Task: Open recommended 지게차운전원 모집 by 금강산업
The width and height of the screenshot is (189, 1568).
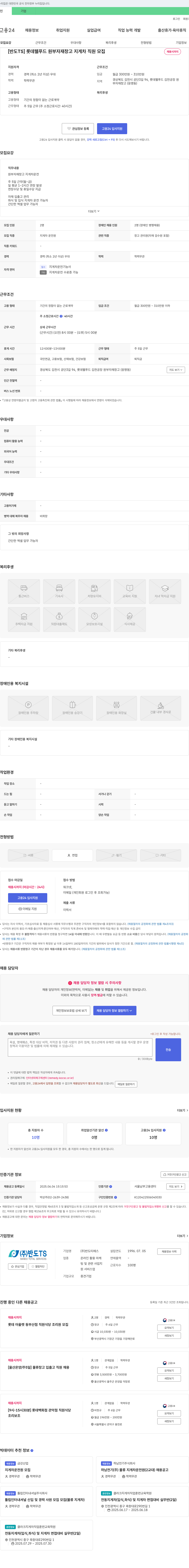Action: pos(18,1470)
